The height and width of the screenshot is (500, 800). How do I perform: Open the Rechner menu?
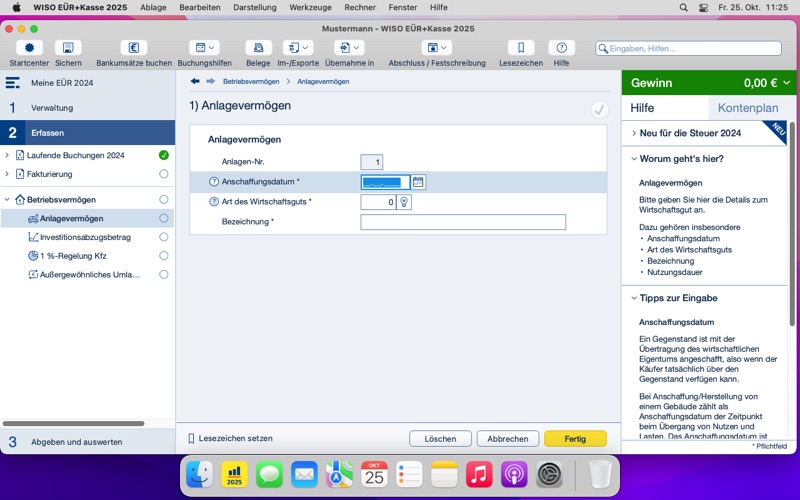pyautogui.click(x=360, y=8)
